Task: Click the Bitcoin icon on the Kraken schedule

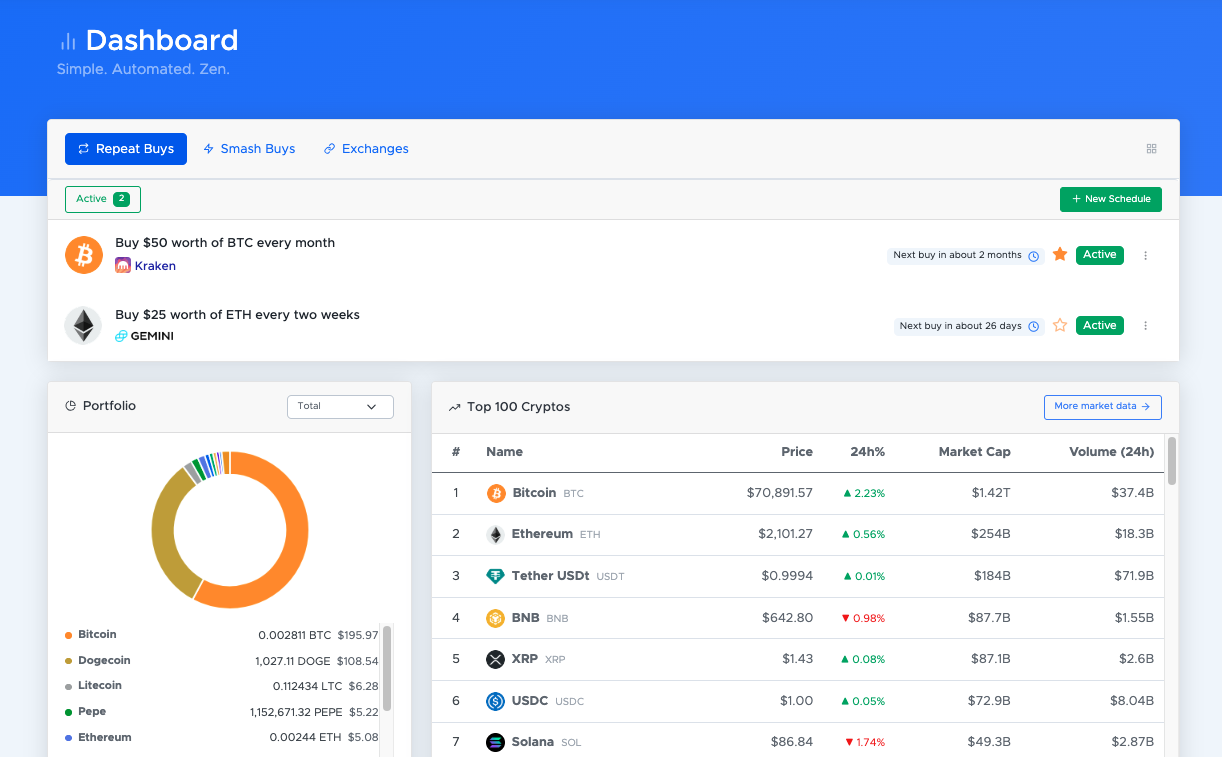Action: [83, 255]
